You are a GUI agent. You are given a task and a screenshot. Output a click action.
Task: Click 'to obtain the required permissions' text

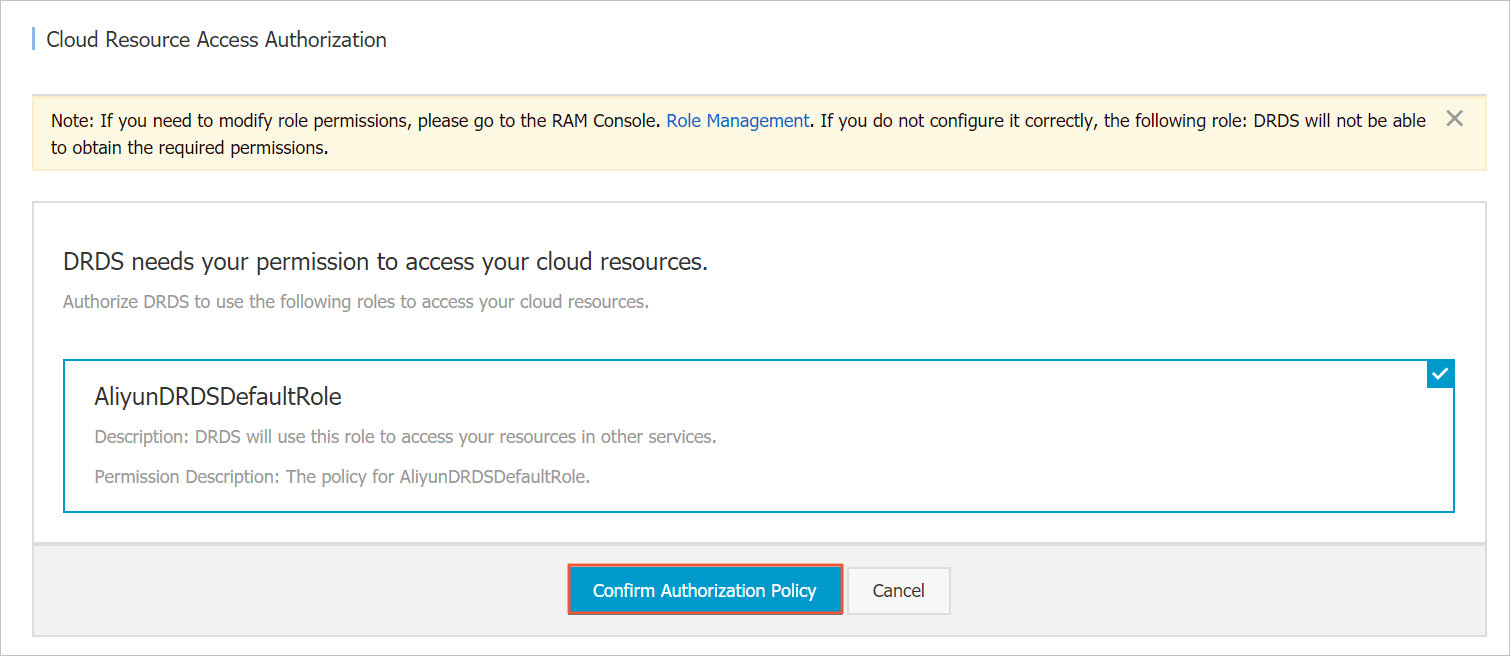pos(190,148)
